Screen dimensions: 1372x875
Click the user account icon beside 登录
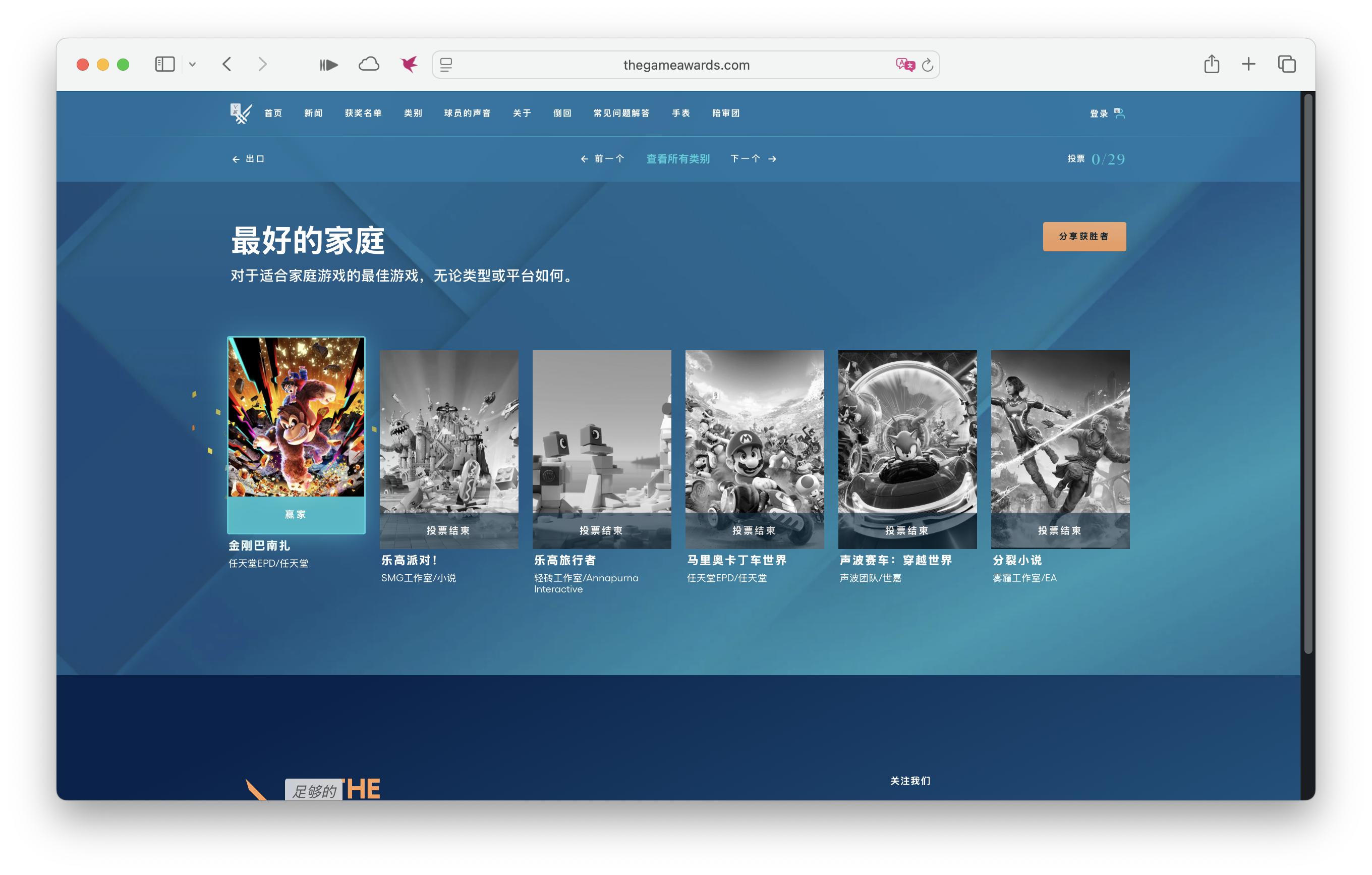[1120, 113]
